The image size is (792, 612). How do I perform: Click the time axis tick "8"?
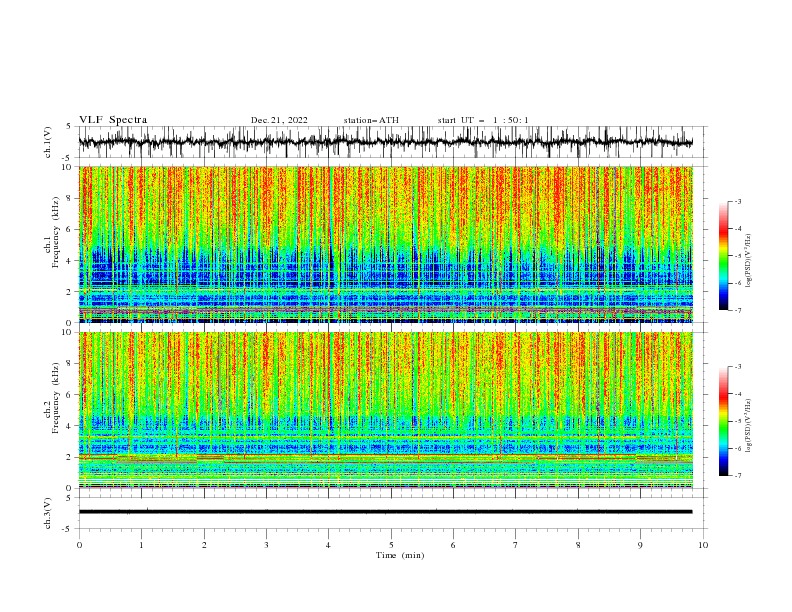pos(578,545)
